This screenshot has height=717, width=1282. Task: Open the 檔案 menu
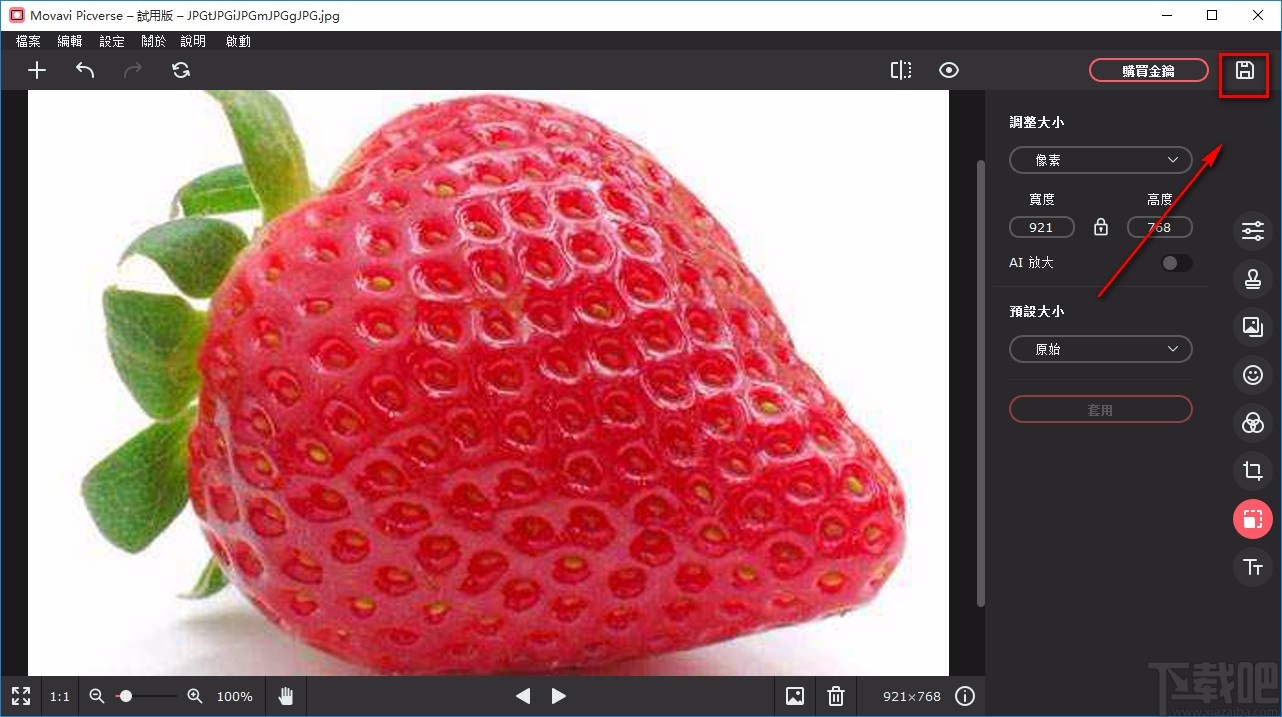(x=28, y=41)
